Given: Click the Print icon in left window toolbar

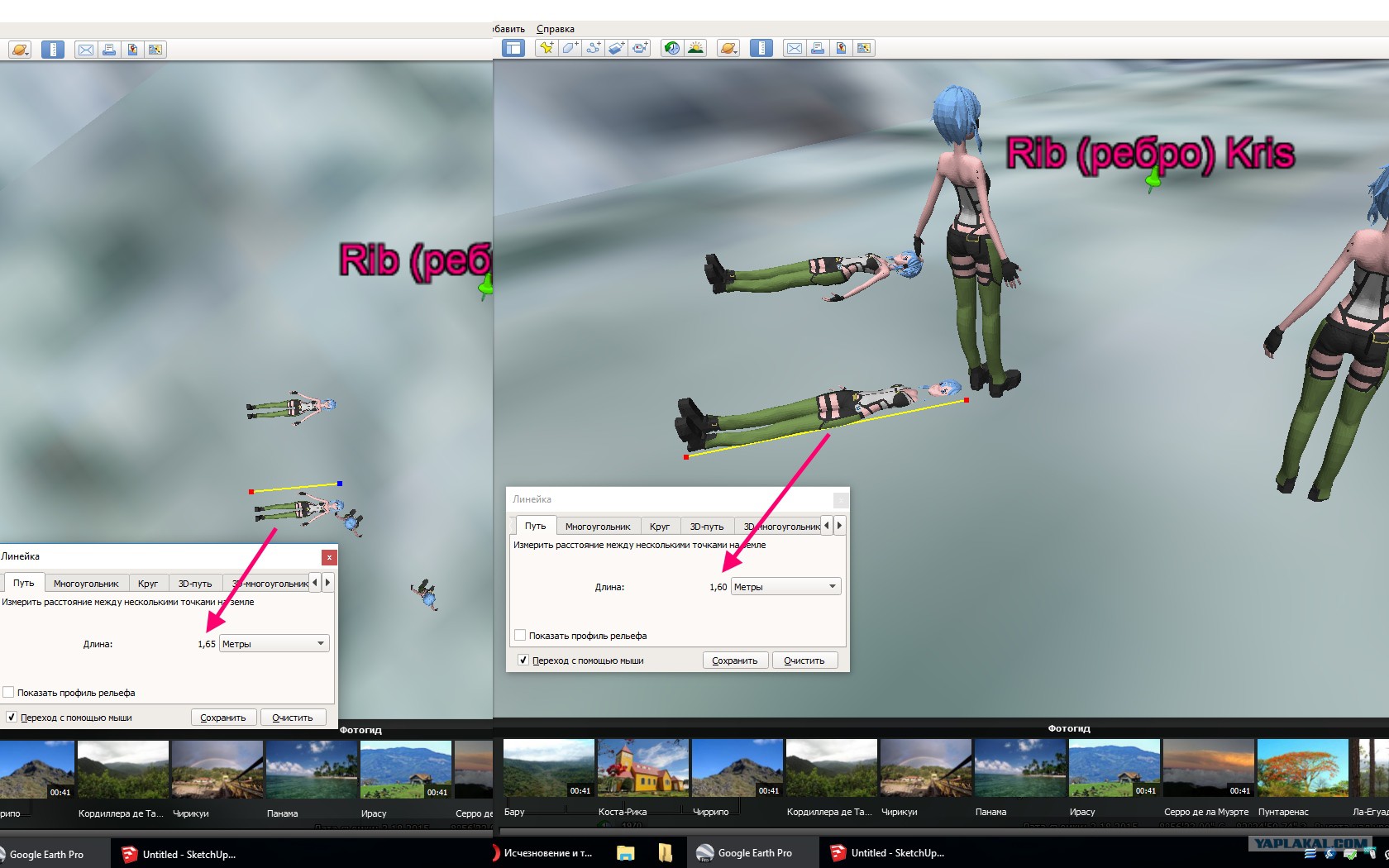Looking at the screenshot, I should pos(109,50).
